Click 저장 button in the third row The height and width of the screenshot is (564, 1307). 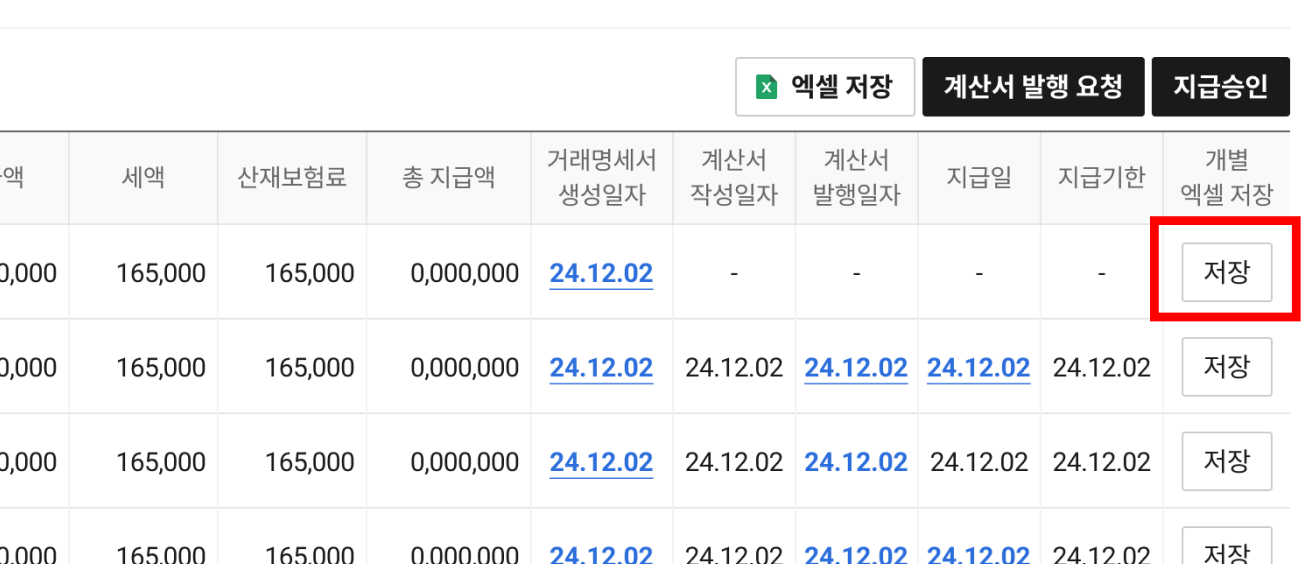pos(1227,461)
